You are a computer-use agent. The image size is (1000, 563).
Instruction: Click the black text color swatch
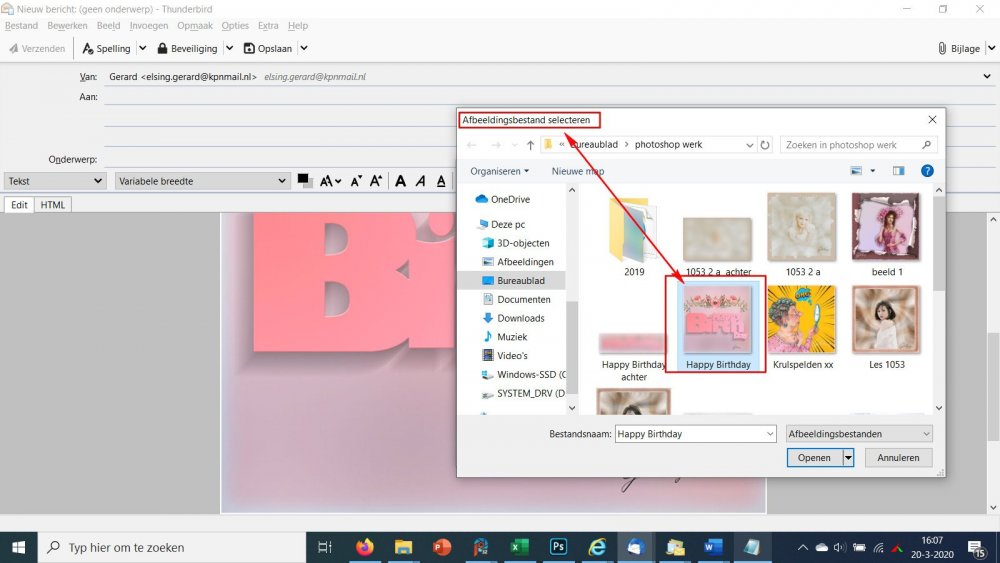coord(304,180)
